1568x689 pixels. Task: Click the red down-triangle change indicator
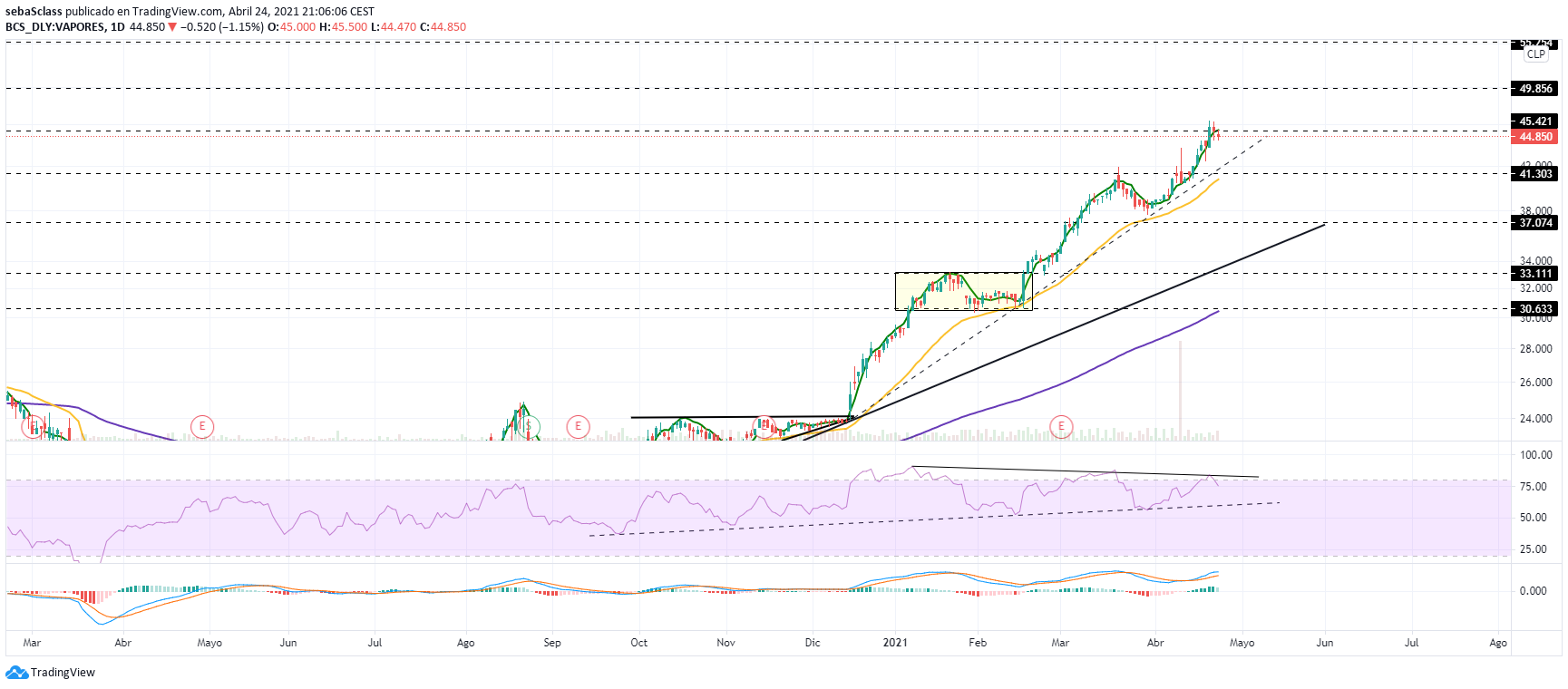pyautogui.click(x=172, y=27)
